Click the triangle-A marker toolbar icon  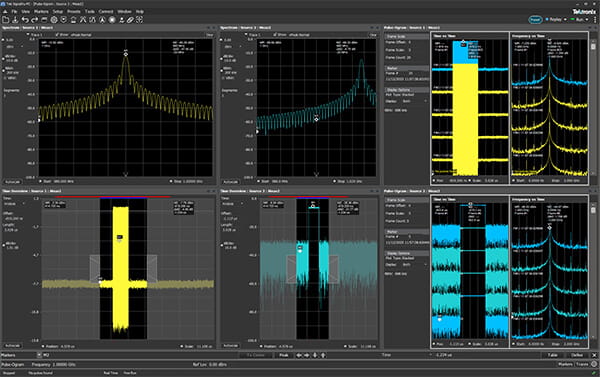(102, 20)
